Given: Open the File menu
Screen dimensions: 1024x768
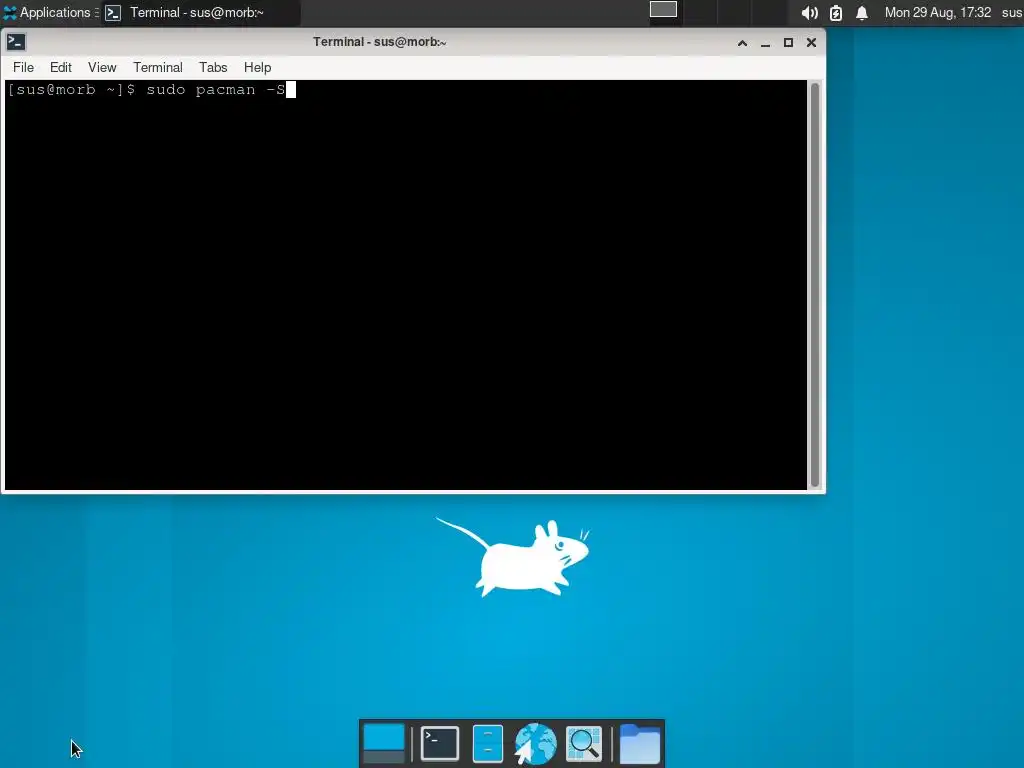Looking at the screenshot, I should click(x=24, y=67).
